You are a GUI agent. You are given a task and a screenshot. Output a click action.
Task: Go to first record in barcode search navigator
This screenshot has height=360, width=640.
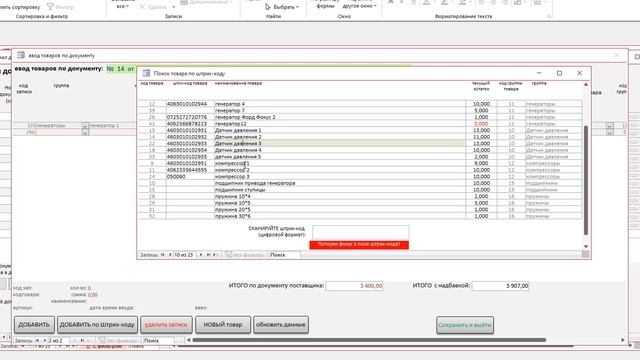tap(162, 255)
